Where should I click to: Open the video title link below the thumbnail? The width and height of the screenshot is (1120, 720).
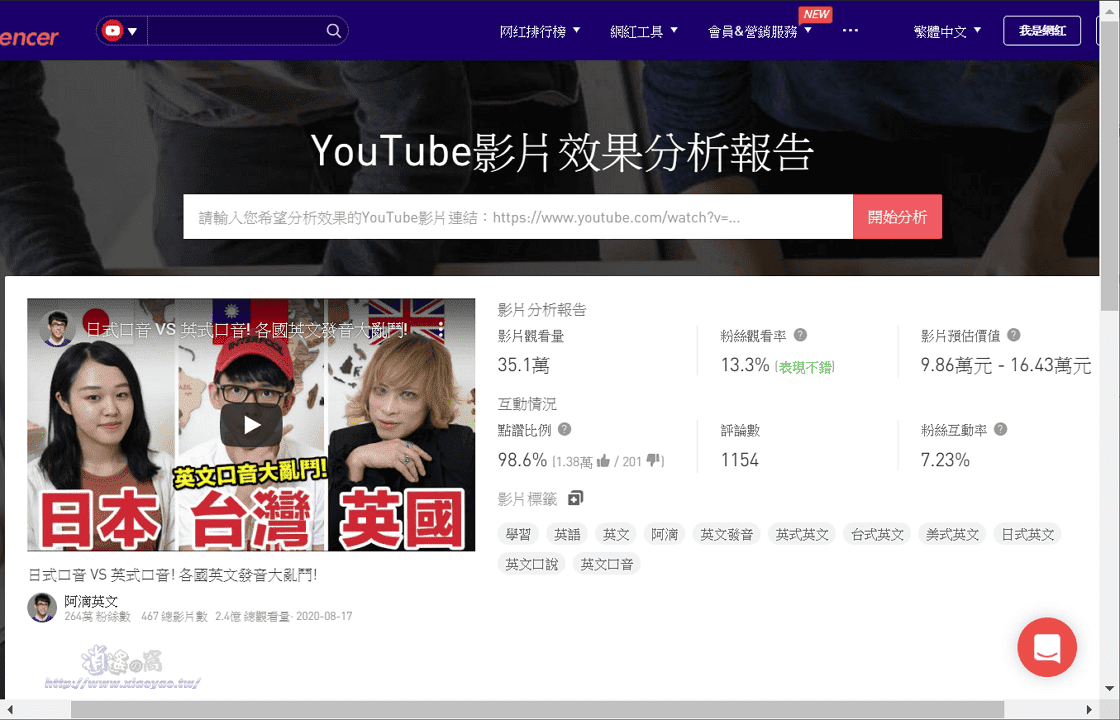click(x=173, y=574)
